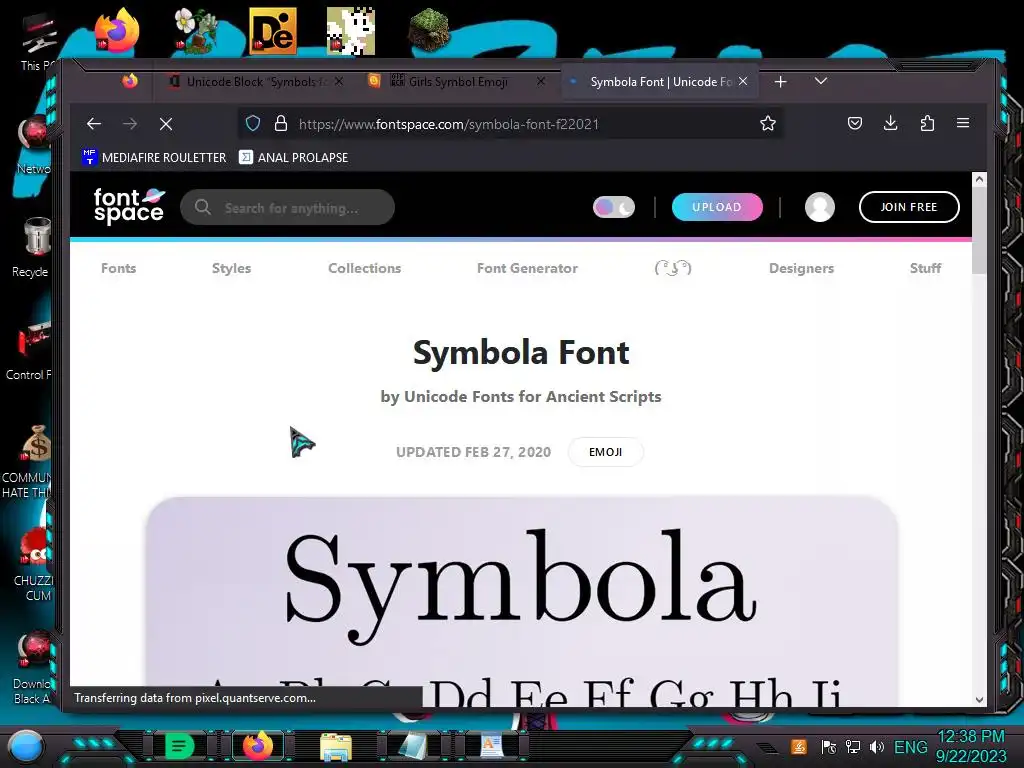1024x768 pixels.
Task: Open the Firefox desktop shortcut
Action: [x=116, y=31]
